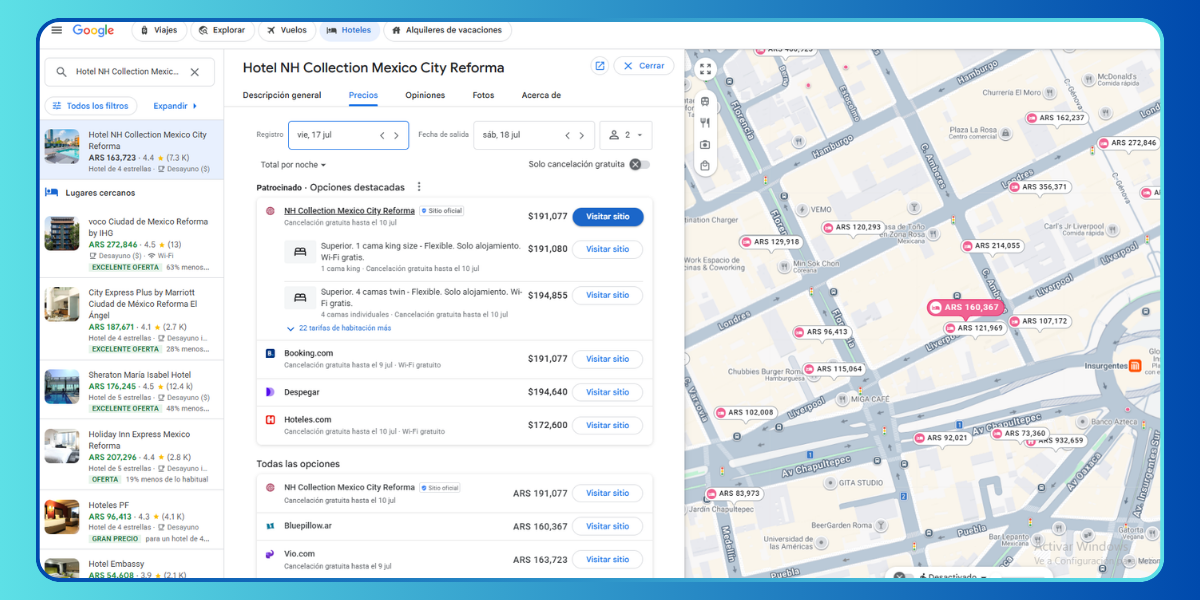The width and height of the screenshot is (1200, 600).
Task: Click the check-in date field vie, 17 jul
Action: pos(348,135)
